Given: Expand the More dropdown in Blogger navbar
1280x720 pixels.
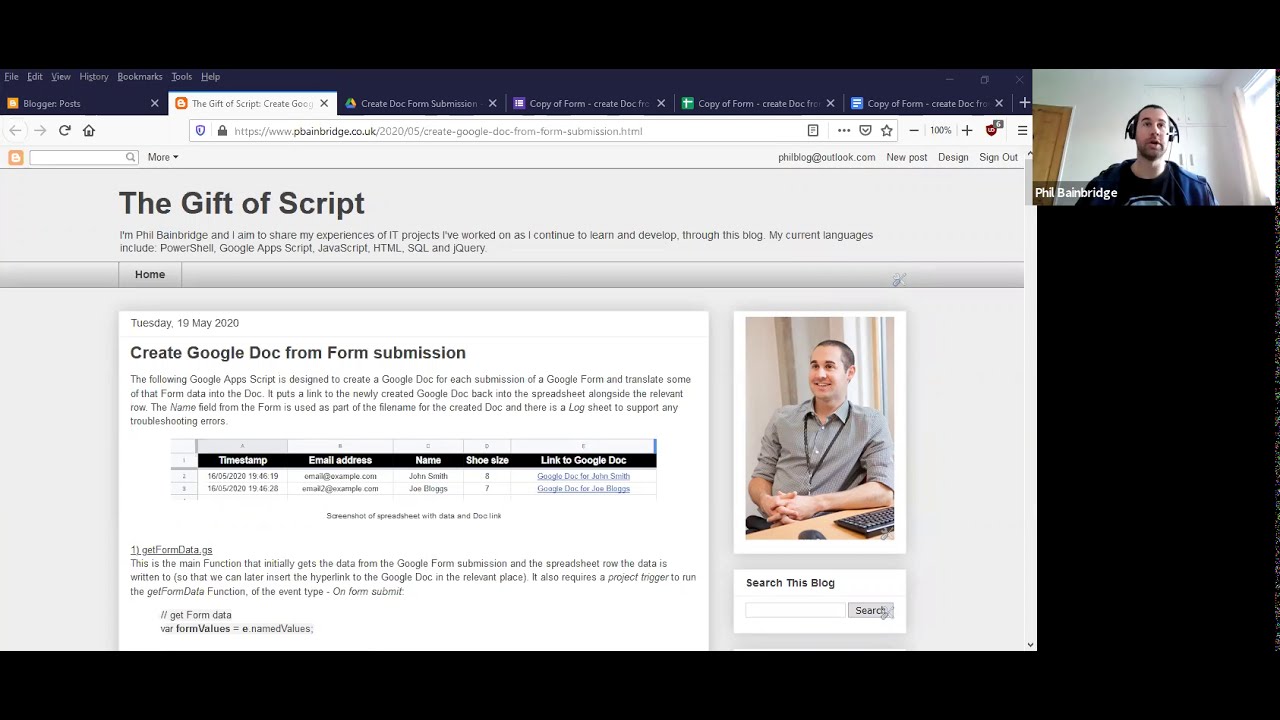Looking at the screenshot, I should [163, 157].
